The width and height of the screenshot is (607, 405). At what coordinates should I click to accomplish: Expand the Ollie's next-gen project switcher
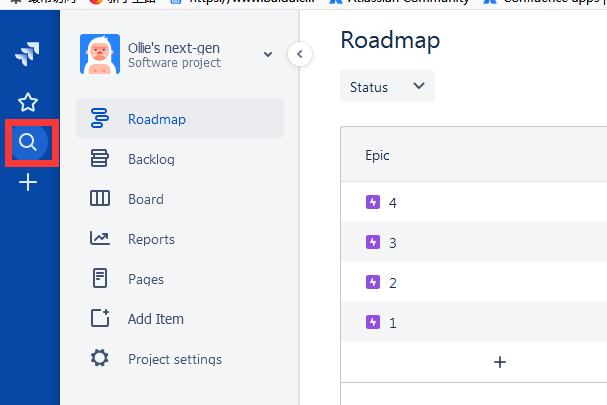point(267,55)
